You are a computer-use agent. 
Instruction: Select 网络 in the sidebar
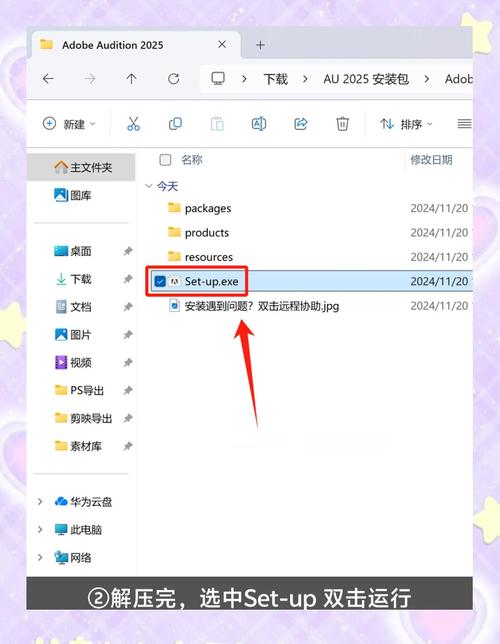pyautogui.click(x=73, y=558)
